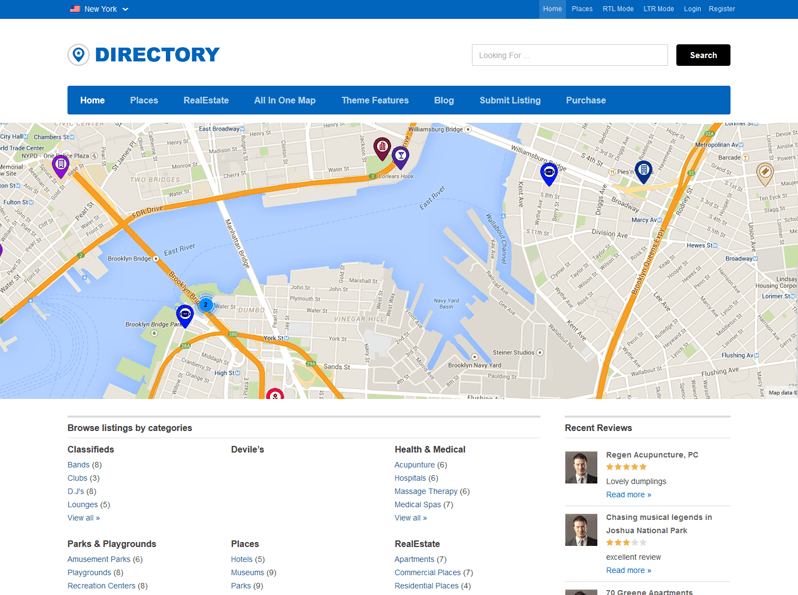Click the Classifieds category heading
The image size is (798, 595).
[x=91, y=449]
